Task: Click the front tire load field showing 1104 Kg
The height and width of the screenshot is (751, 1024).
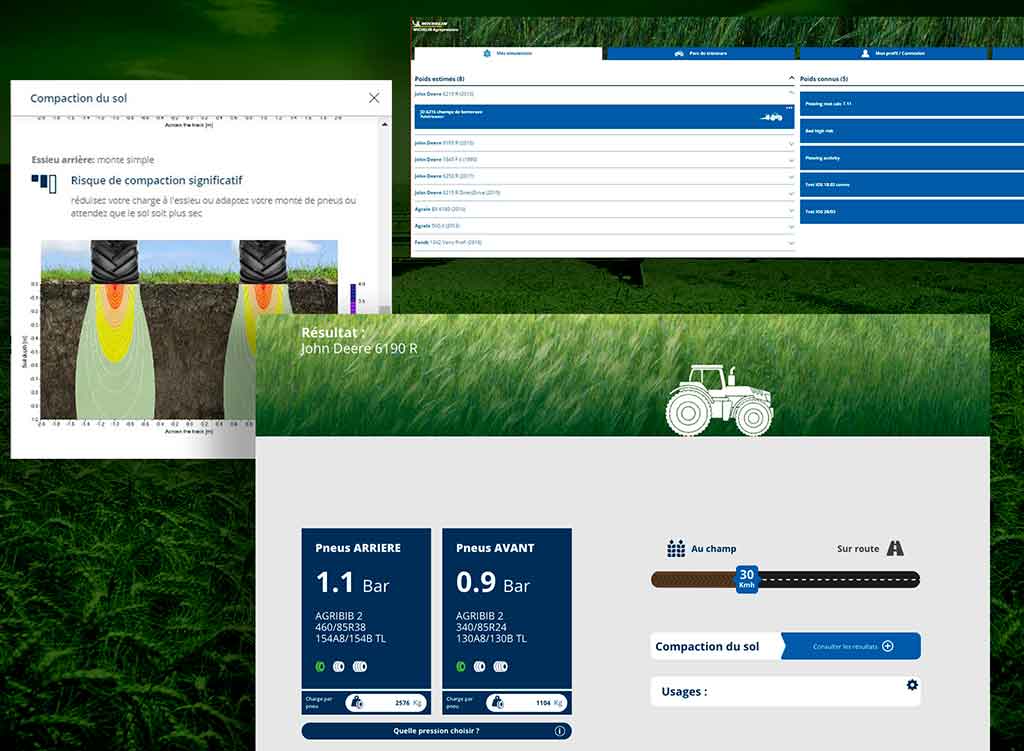Action: point(526,703)
